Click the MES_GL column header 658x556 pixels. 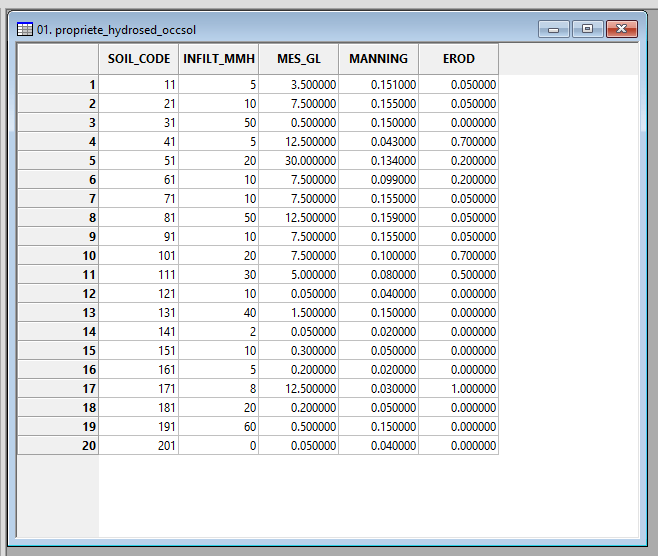coord(298,59)
